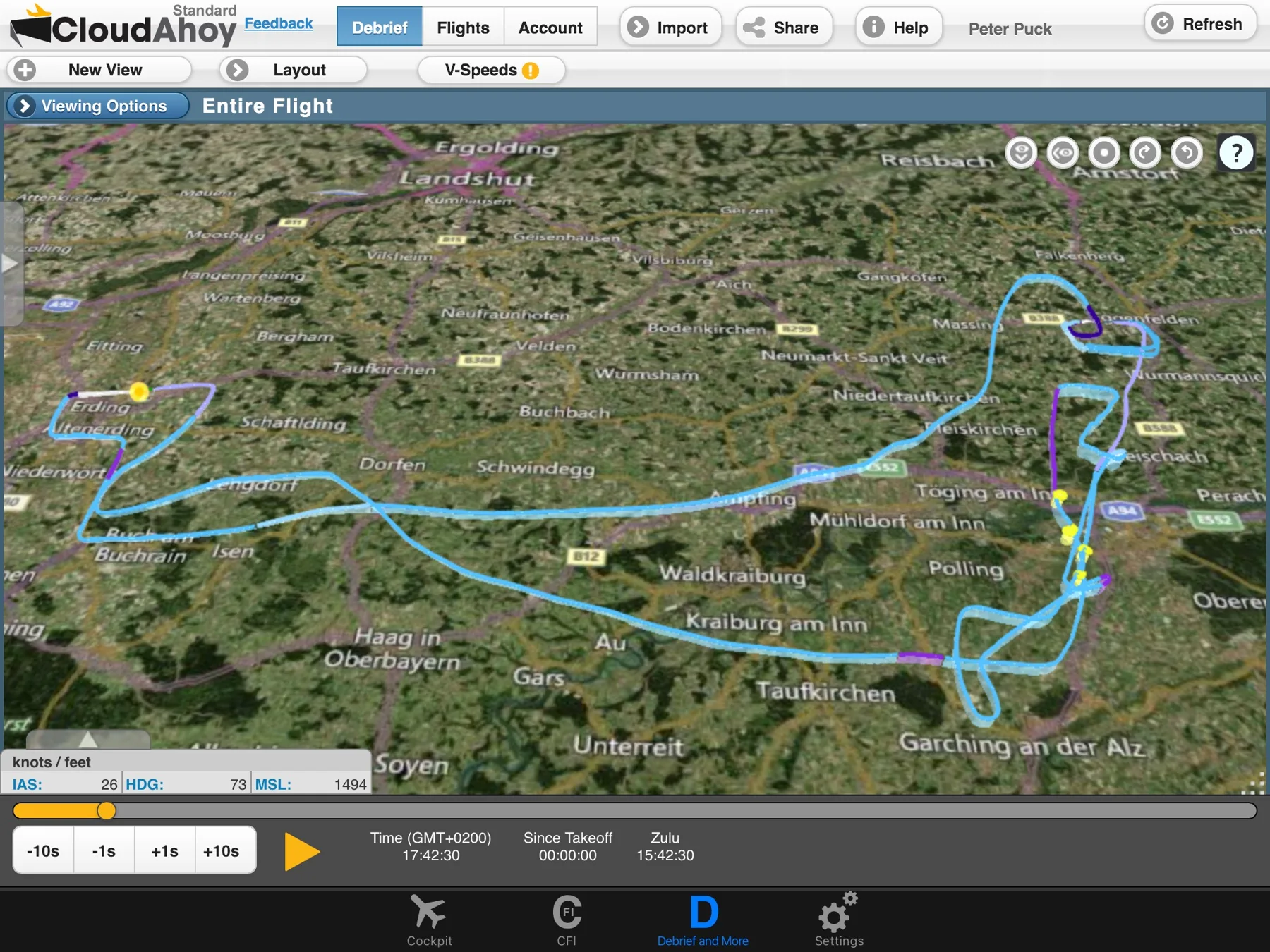This screenshot has width=1270, height=952.
Task: Click the HDG value 73
Action: [x=238, y=784]
